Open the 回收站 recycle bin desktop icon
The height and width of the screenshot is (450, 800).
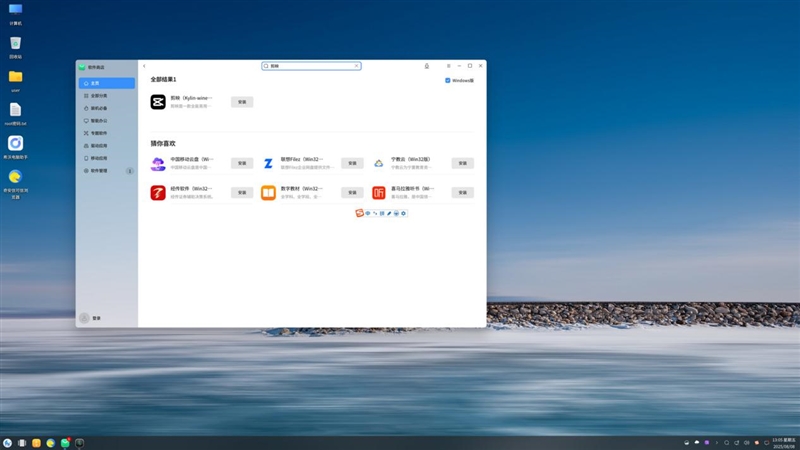15,43
